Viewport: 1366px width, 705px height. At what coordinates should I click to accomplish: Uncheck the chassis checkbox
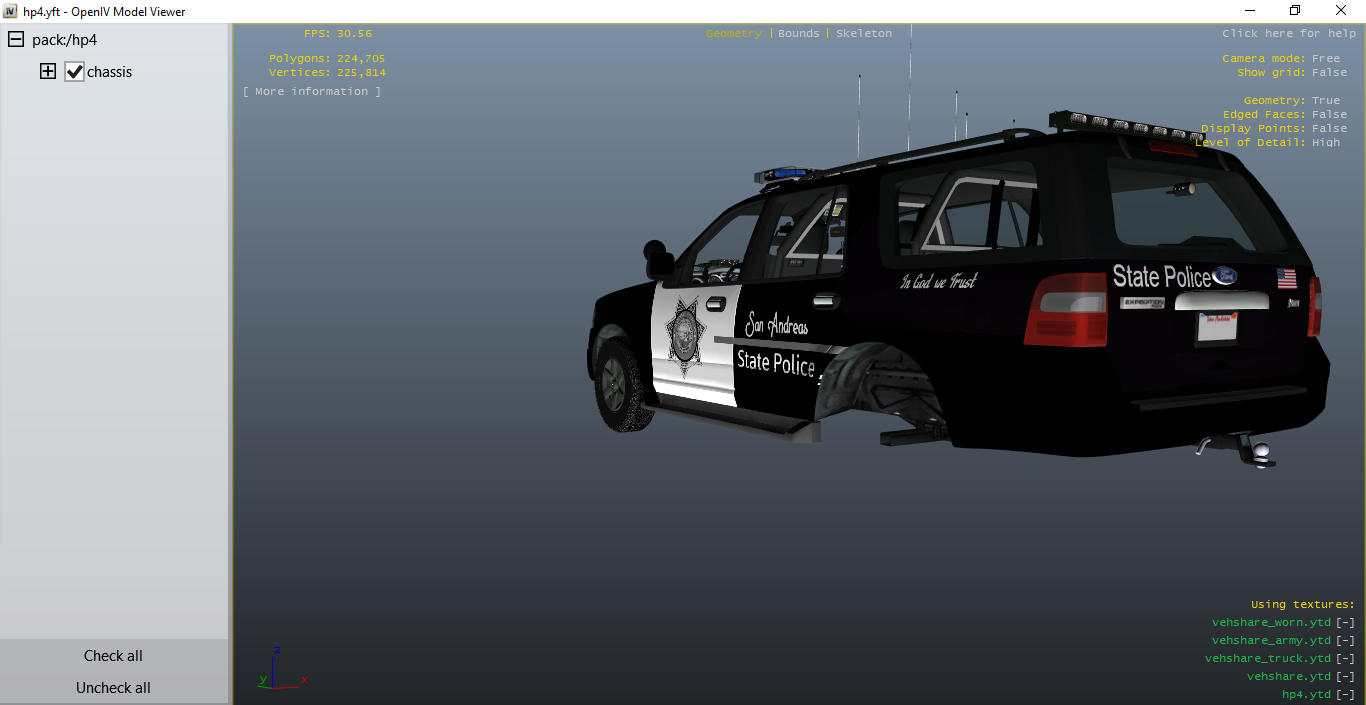coord(74,72)
